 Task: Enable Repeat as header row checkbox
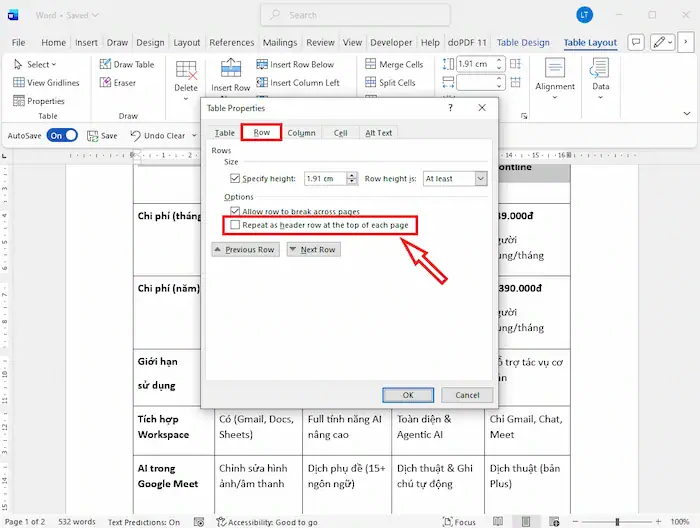(x=235, y=226)
